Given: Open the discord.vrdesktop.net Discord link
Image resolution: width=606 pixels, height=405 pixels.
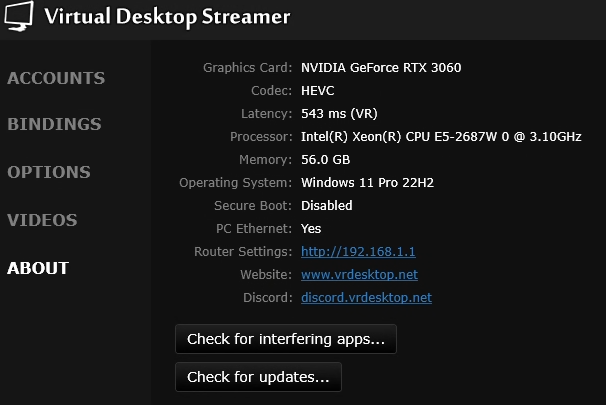Looking at the screenshot, I should pyautogui.click(x=366, y=298).
